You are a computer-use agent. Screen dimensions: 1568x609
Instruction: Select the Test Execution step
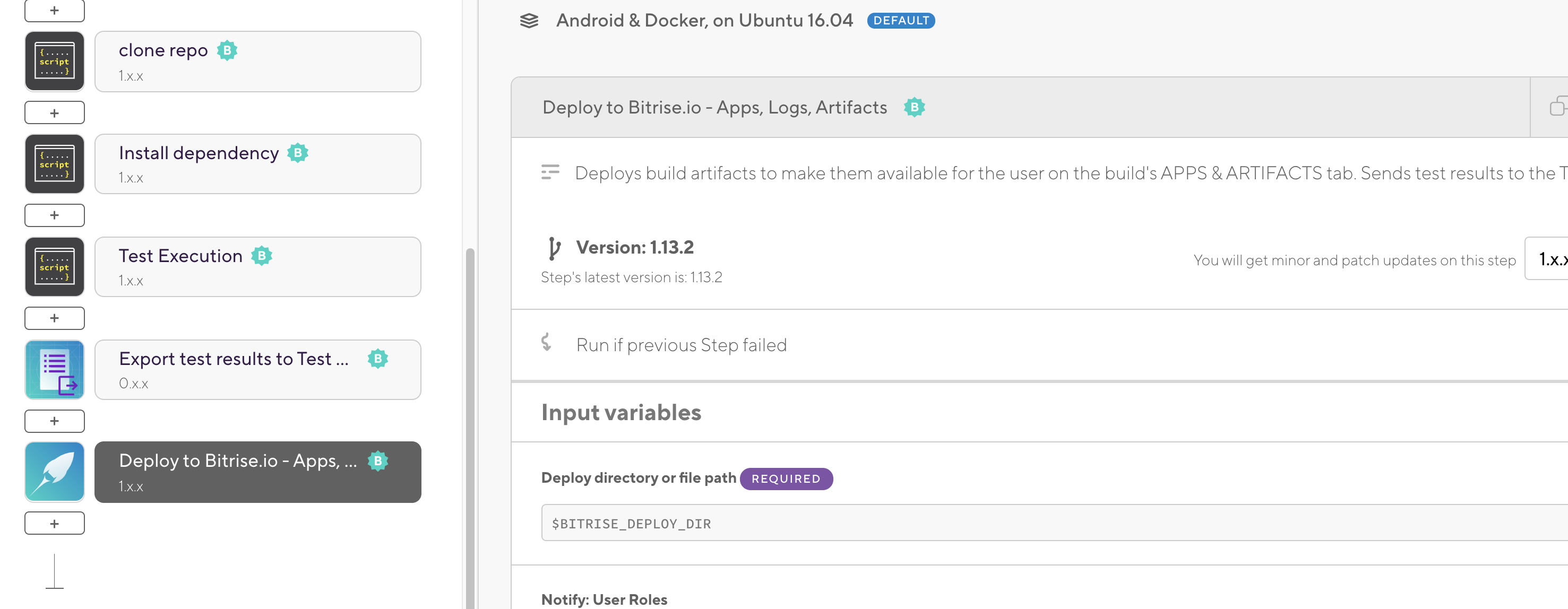click(257, 267)
